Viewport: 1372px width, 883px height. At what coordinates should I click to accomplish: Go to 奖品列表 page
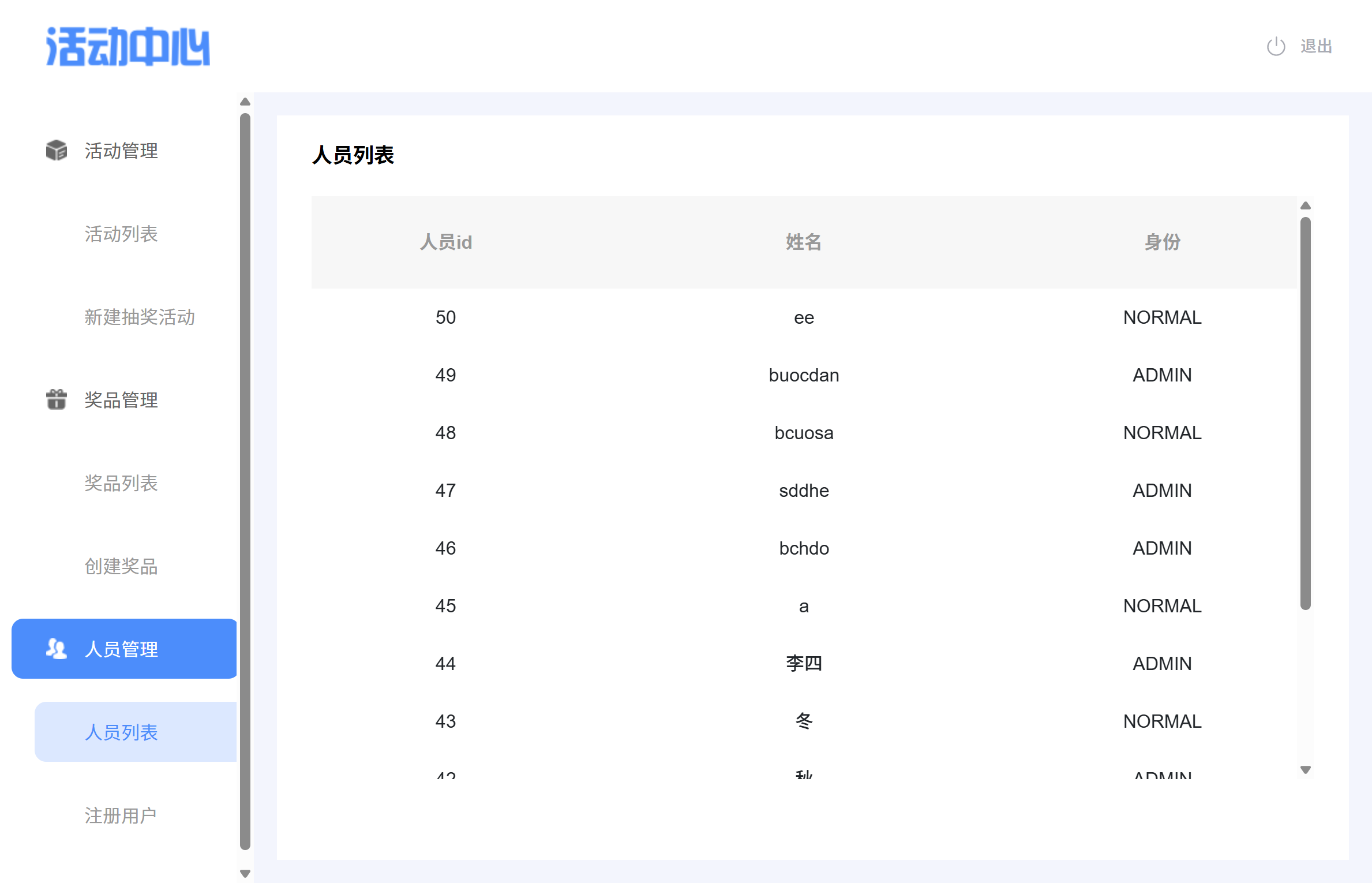[121, 483]
